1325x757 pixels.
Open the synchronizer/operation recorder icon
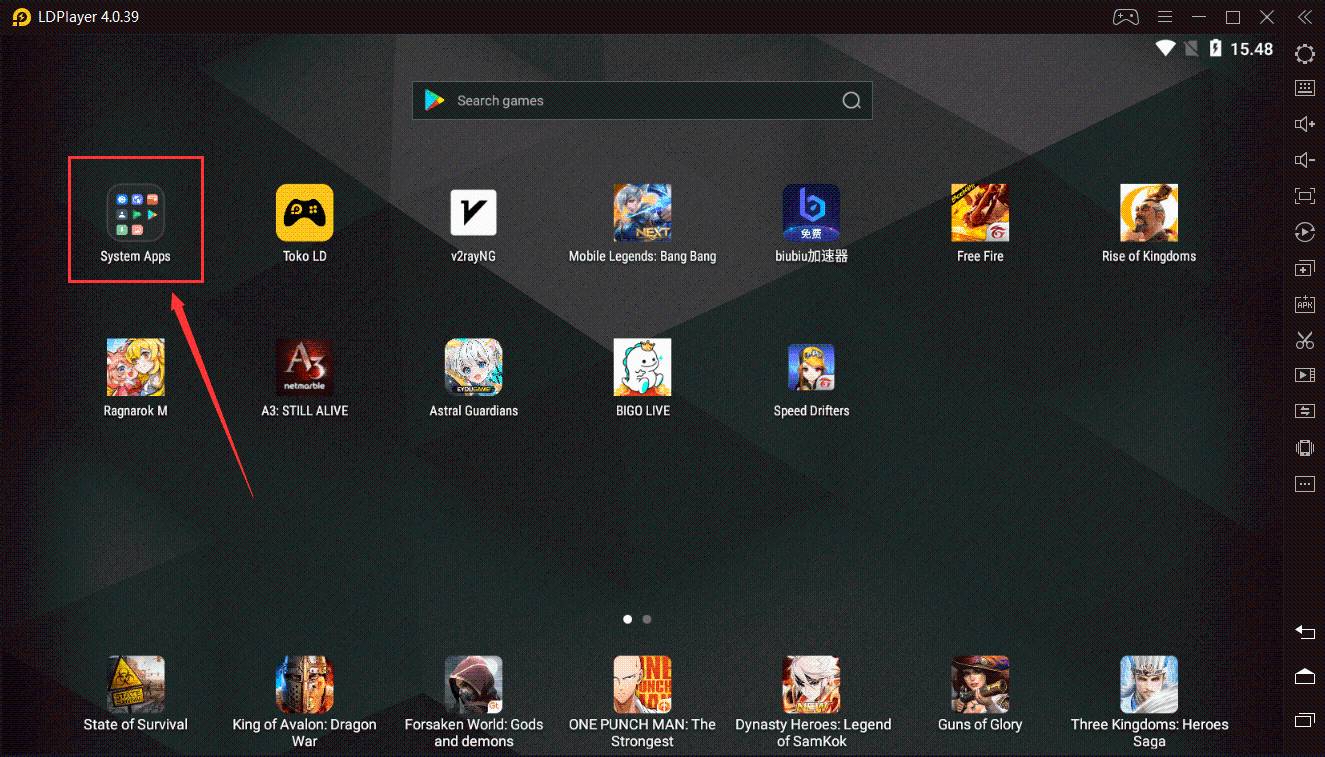[1304, 232]
